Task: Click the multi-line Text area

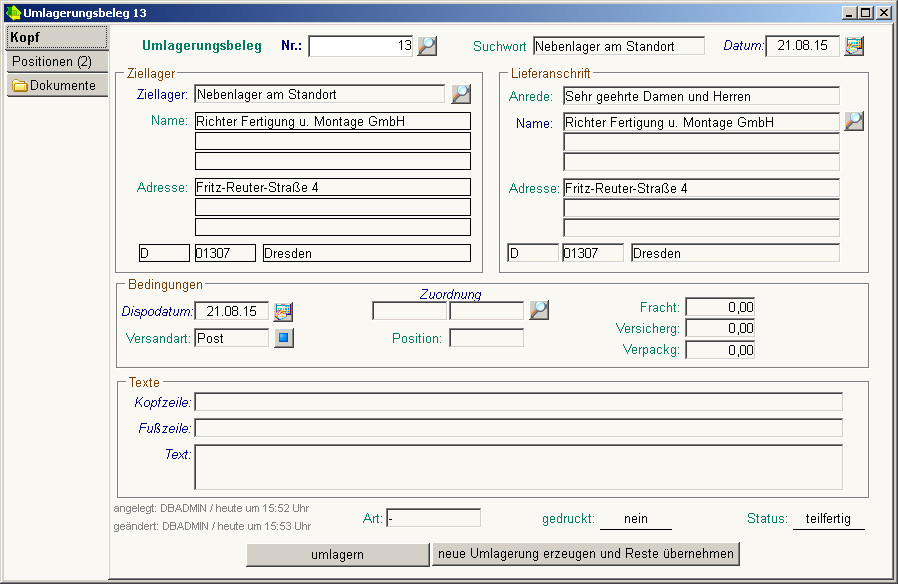Action: tap(518, 467)
